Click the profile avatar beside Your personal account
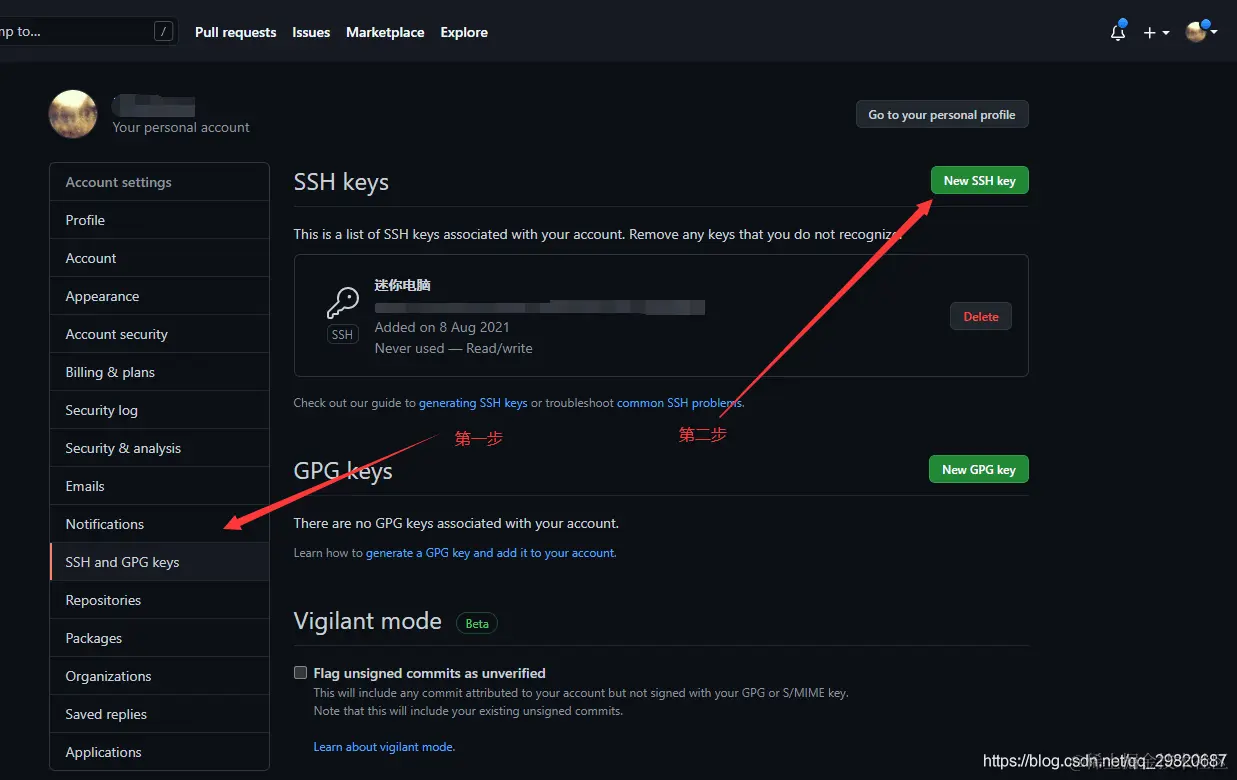 [73, 114]
